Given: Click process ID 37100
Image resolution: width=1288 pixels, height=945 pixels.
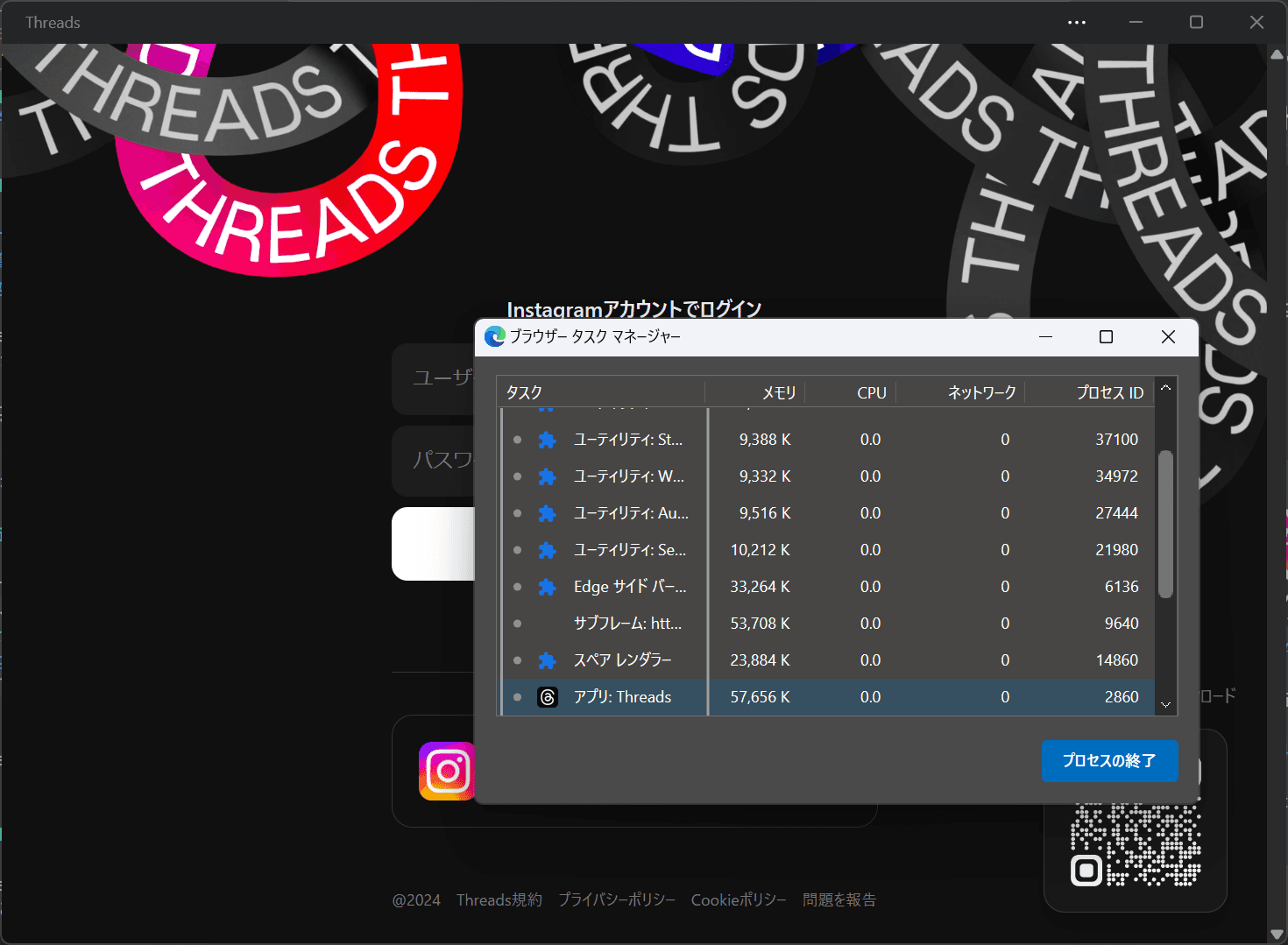Looking at the screenshot, I should click(1117, 440).
